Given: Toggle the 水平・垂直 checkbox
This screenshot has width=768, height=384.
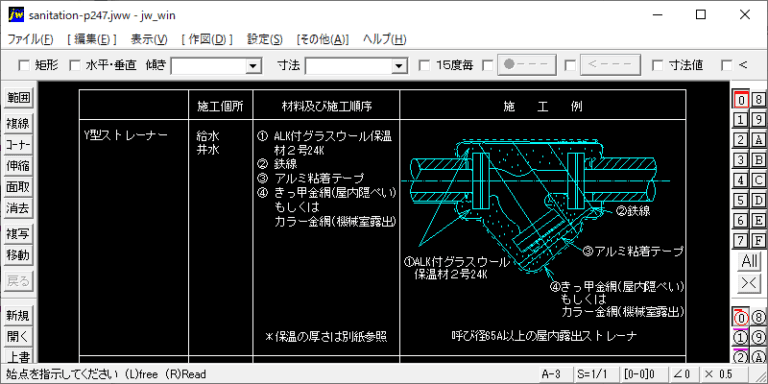Looking at the screenshot, I should (x=74, y=65).
